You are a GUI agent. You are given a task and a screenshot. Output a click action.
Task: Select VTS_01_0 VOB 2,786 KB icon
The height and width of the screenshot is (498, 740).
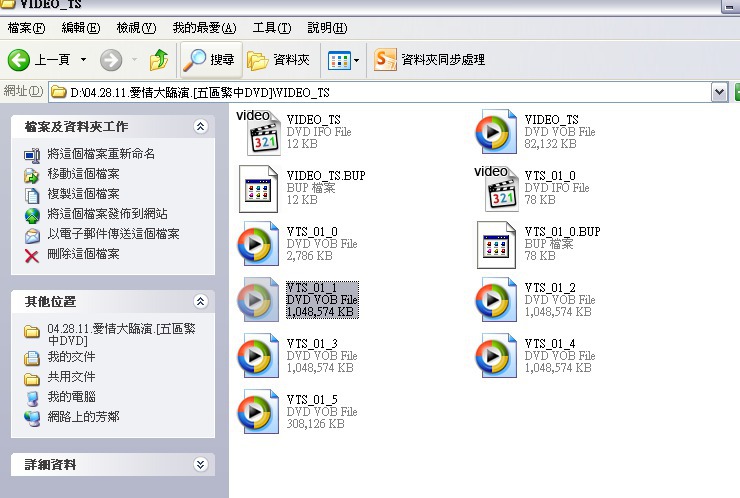click(x=258, y=244)
